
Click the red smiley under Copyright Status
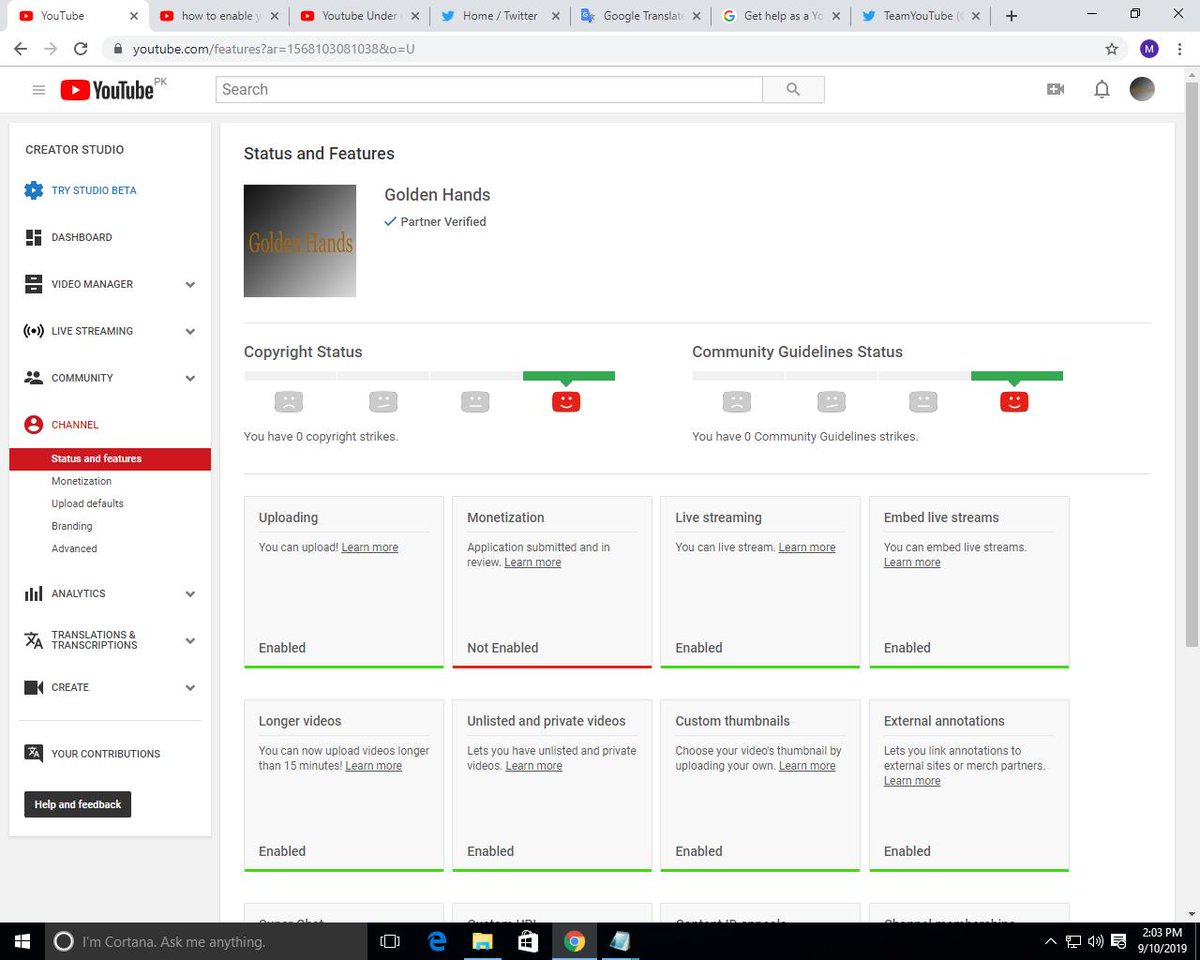566,402
